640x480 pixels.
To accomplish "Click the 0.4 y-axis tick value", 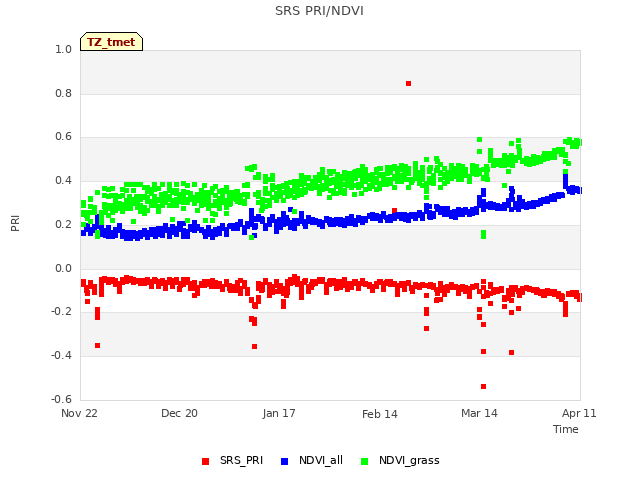I will [x=63, y=180].
